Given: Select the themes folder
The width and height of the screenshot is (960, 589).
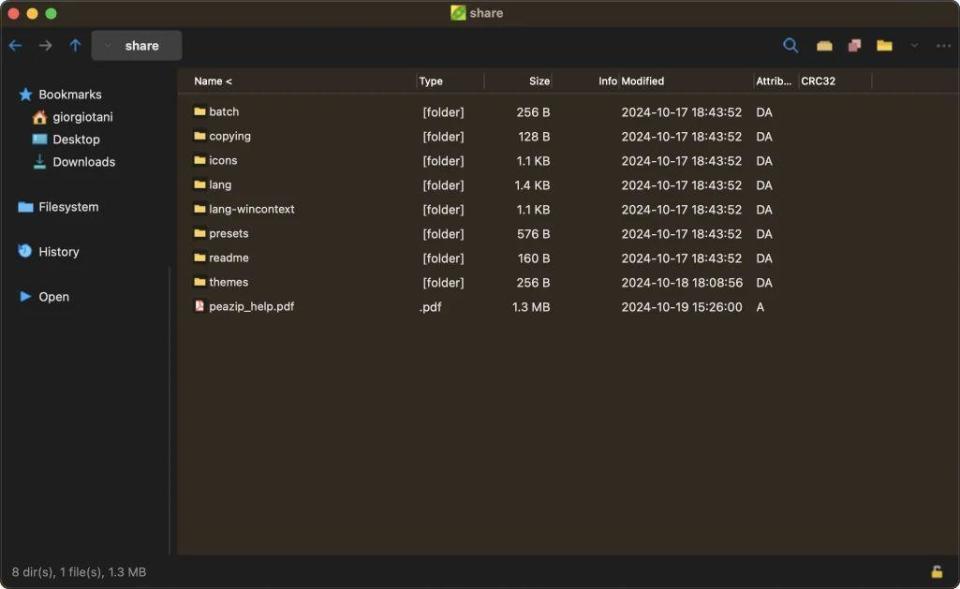Looking at the screenshot, I should [x=228, y=282].
